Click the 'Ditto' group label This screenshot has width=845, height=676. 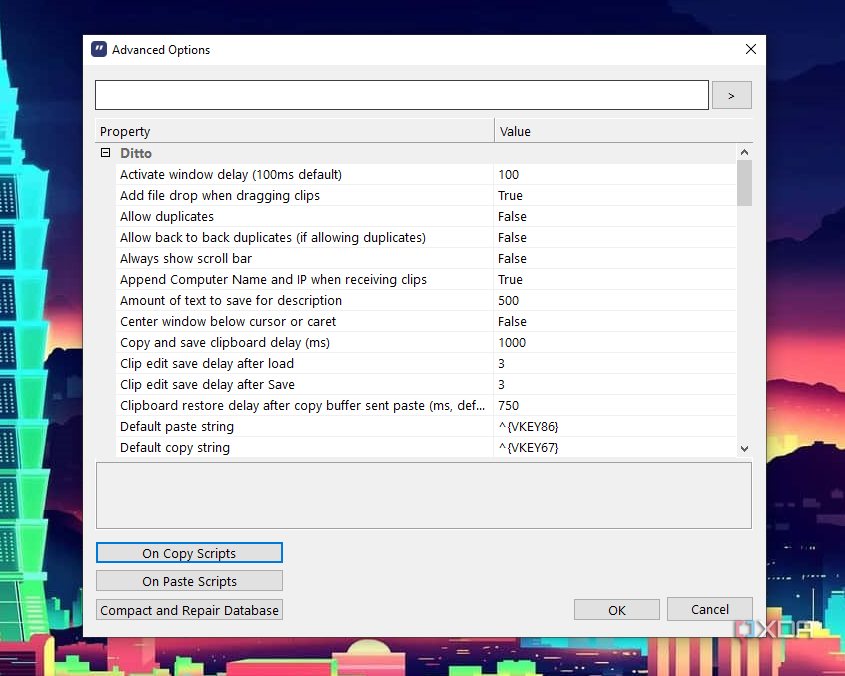point(136,154)
